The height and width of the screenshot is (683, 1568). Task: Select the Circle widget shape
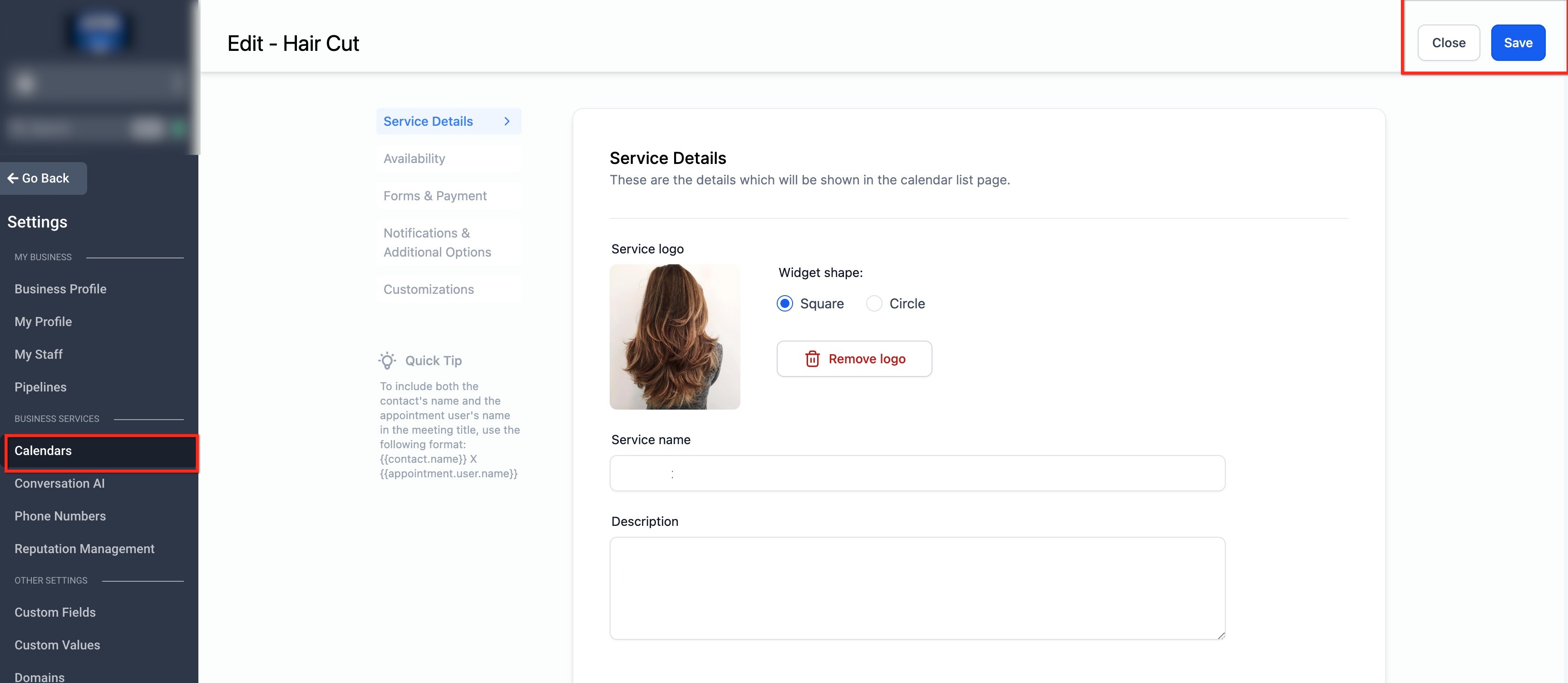[874, 303]
